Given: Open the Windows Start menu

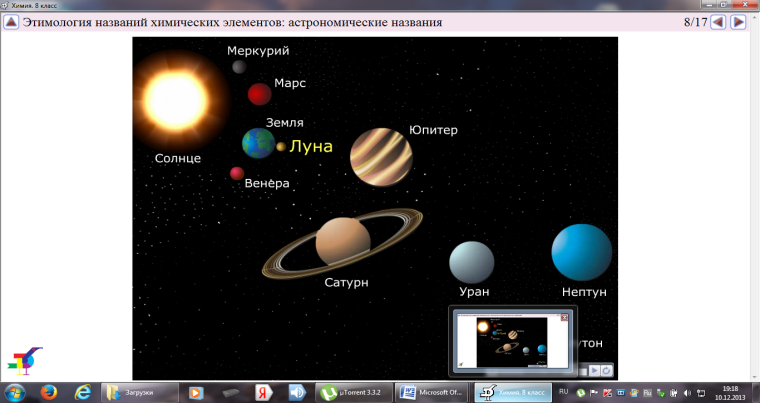Looking at the screenshot, I should (x=14, y=392).
